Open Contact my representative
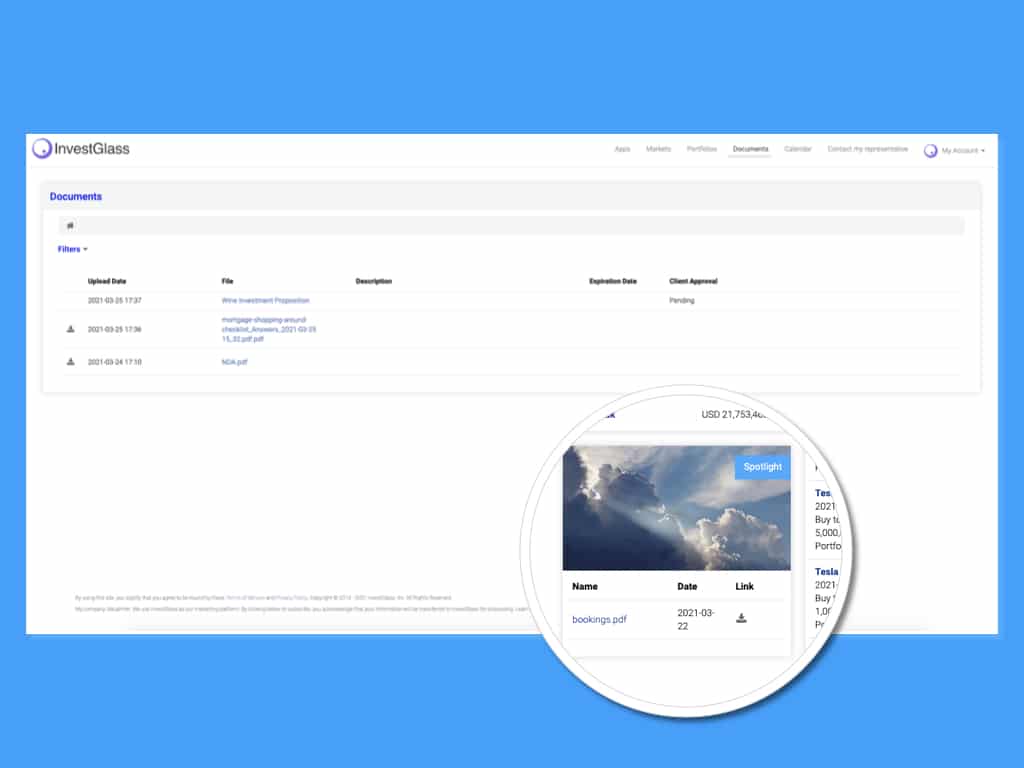The height and width of the screenshot is (768, 1024). [867, 150]
